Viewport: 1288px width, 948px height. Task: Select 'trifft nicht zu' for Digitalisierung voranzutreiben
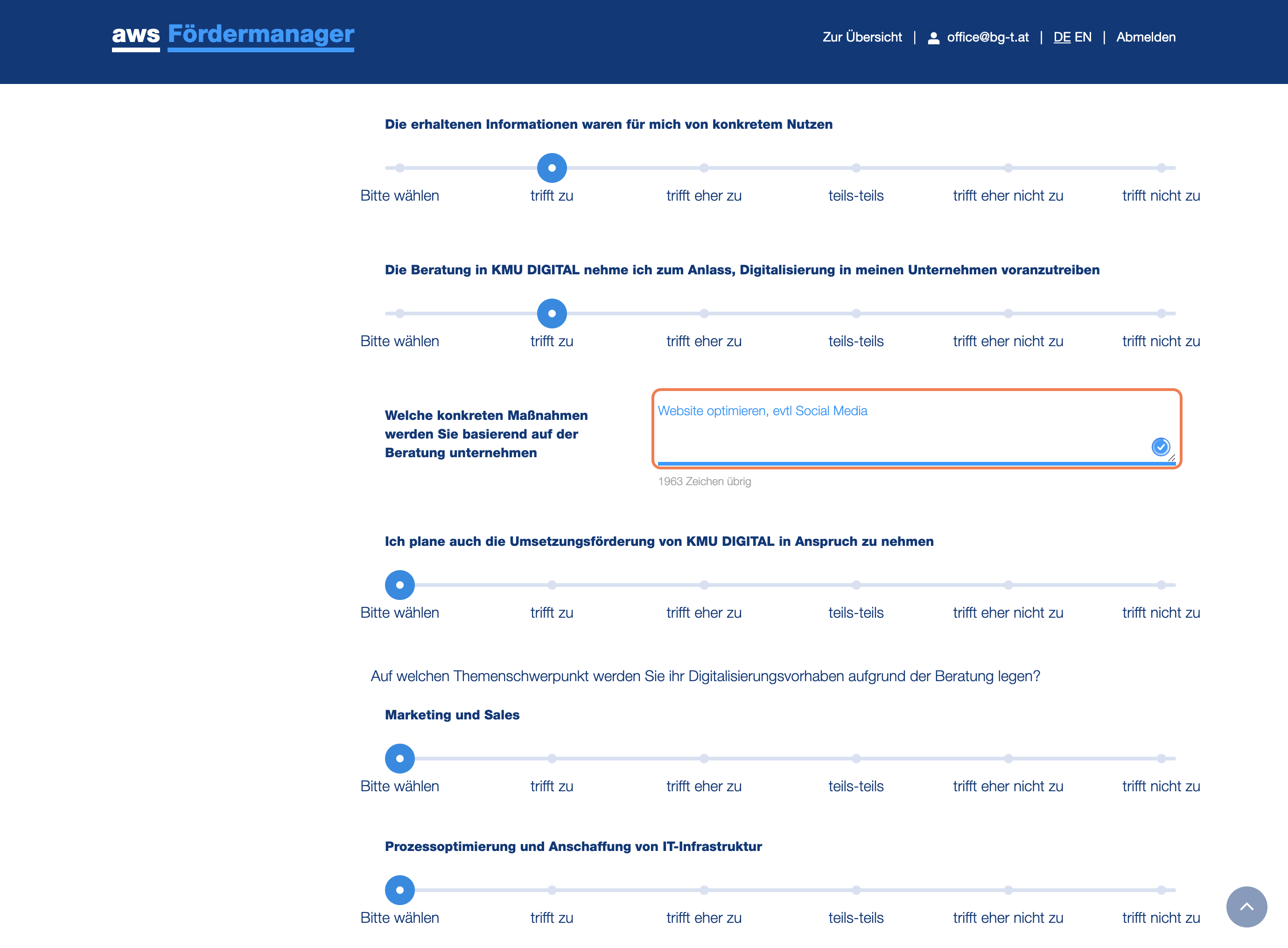(1161, 314)
